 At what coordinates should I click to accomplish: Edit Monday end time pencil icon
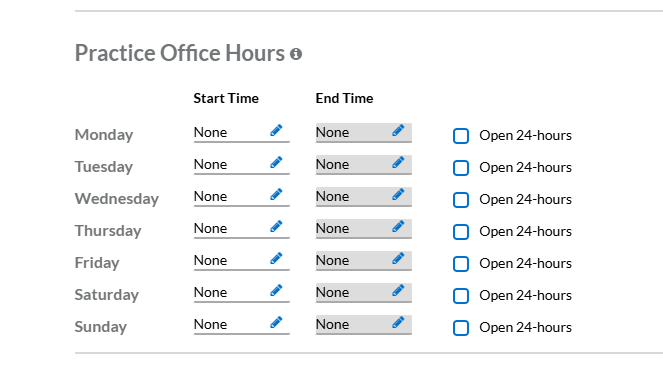398,131
